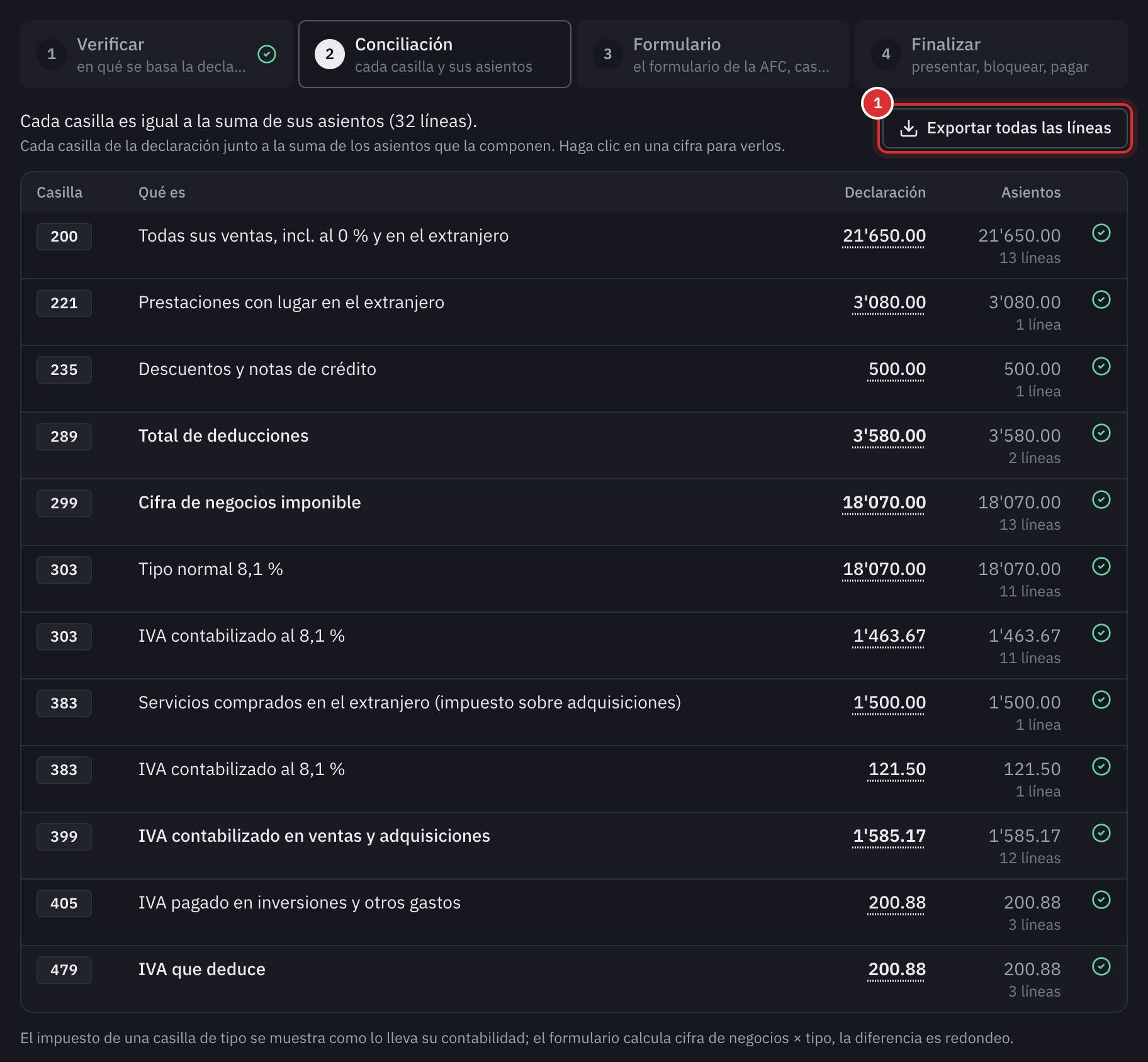Export all lines with Exportar todas las líneas
Screen dimensions: 1148x1062
(1004, 128)
